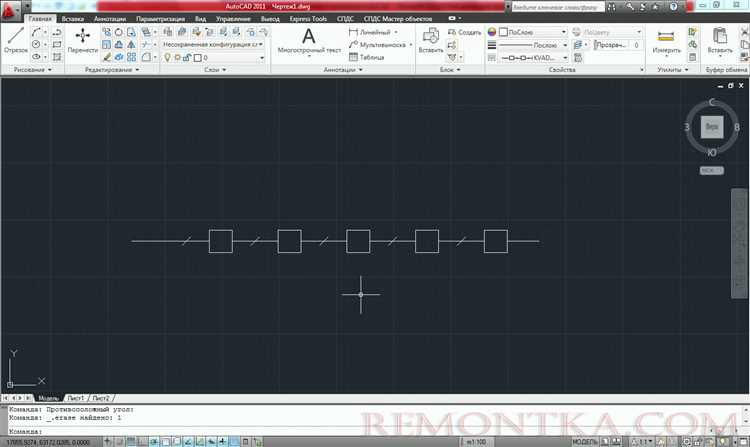
Task: Toggle Ortho mode in status bar
Action: [x=143, y=442]
